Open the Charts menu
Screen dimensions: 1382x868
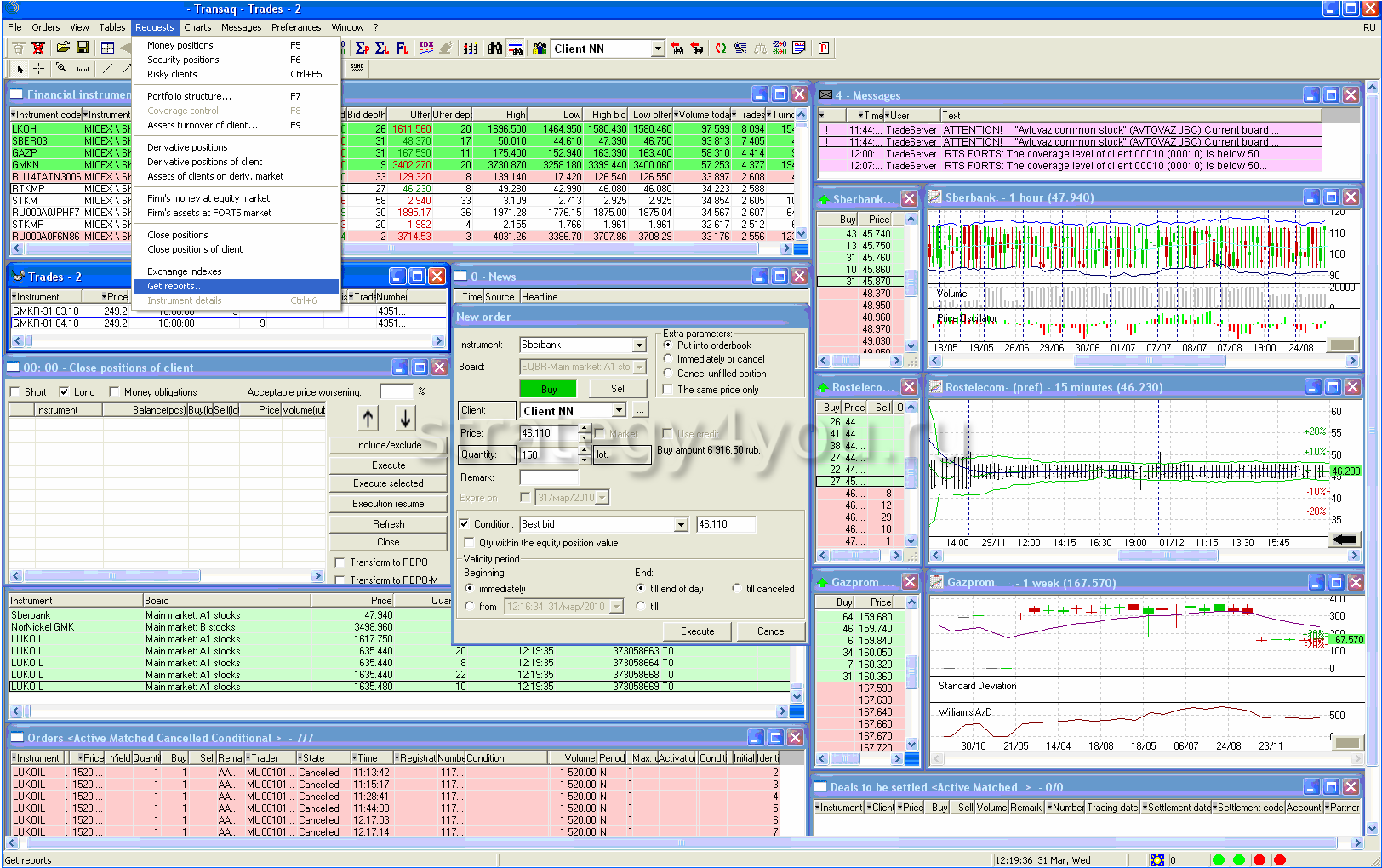click(197, 27)
